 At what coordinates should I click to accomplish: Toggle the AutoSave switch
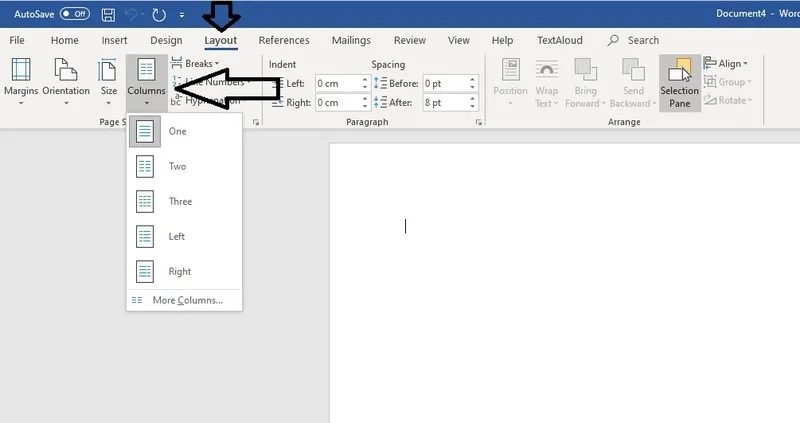click(x=74, y=14)
